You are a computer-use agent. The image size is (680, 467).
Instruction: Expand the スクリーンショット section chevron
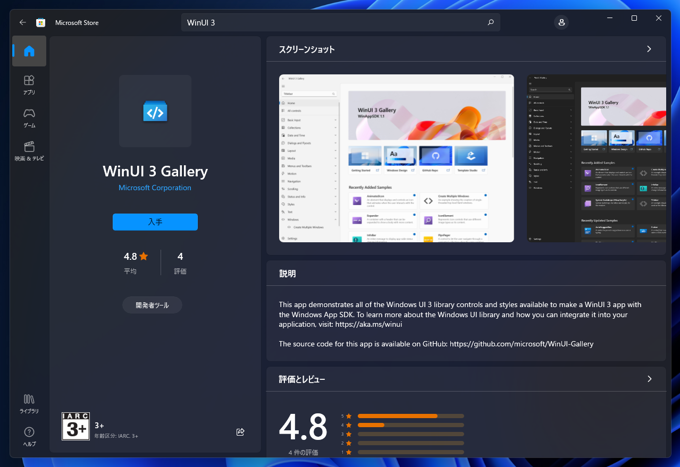tap(649, 49)
